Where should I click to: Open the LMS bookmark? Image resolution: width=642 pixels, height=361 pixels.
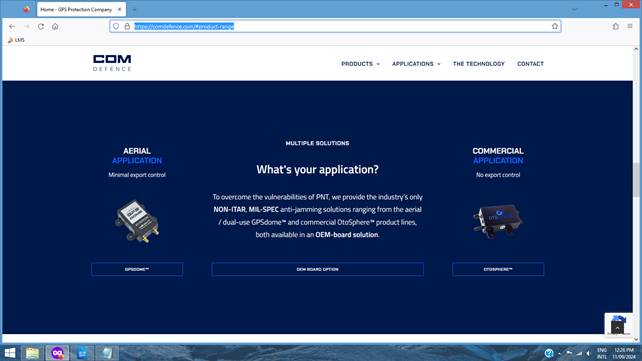[16, 40]
